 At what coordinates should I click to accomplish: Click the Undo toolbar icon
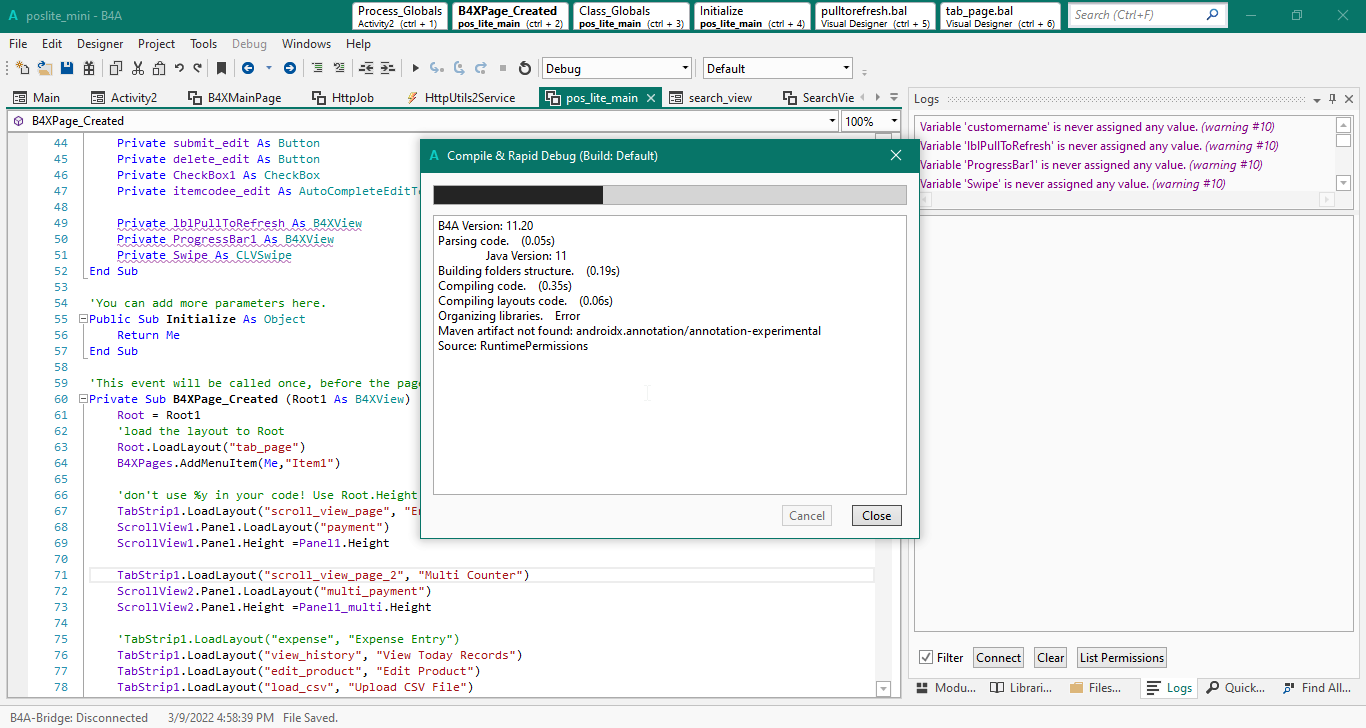point(179,68)
